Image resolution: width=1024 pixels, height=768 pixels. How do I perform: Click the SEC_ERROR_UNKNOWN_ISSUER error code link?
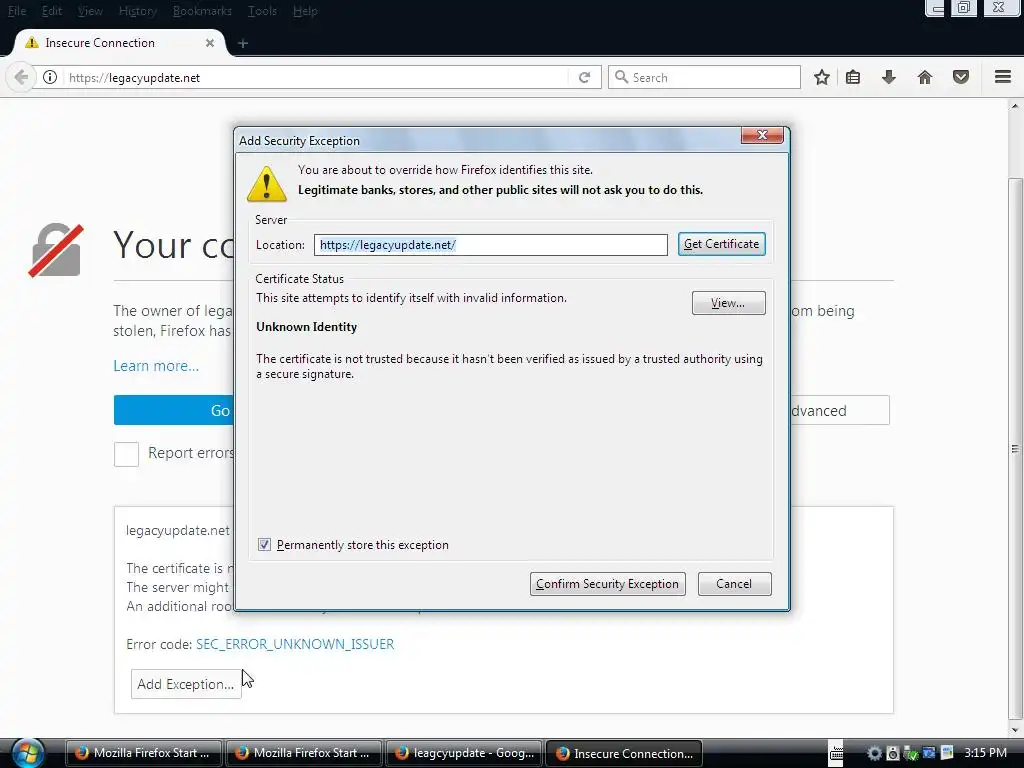(x=295, y=644)
